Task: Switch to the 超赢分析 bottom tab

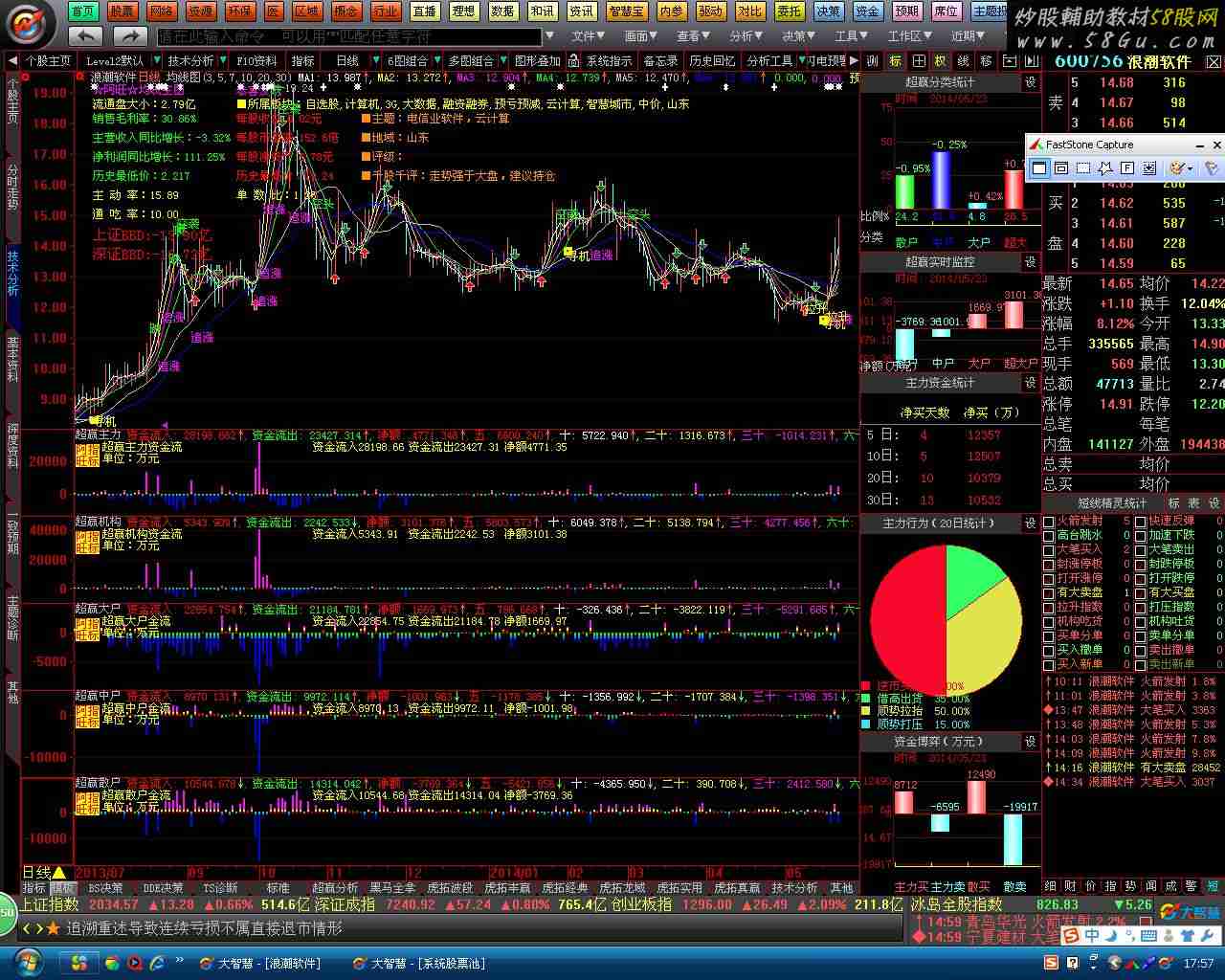Action: coord(336,888)
